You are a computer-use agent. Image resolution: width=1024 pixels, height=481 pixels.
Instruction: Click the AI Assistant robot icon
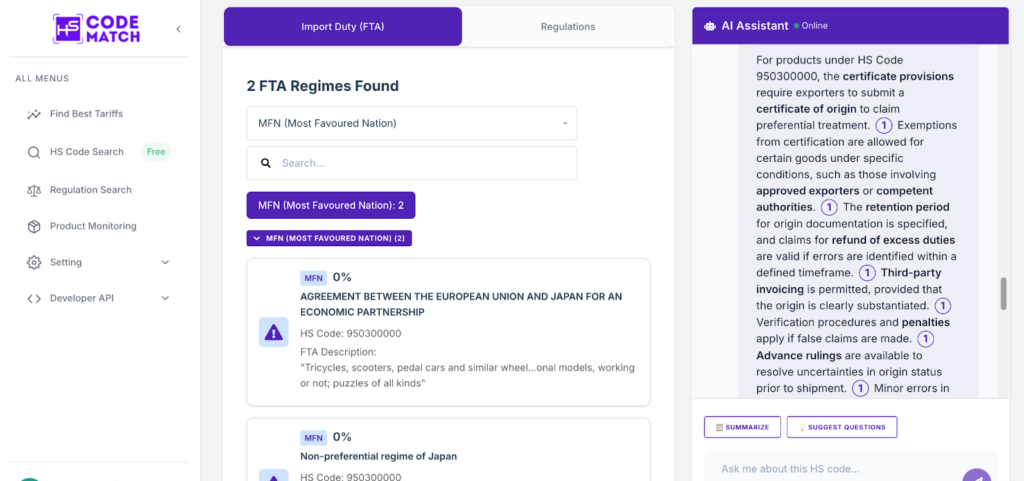[709, 26]
